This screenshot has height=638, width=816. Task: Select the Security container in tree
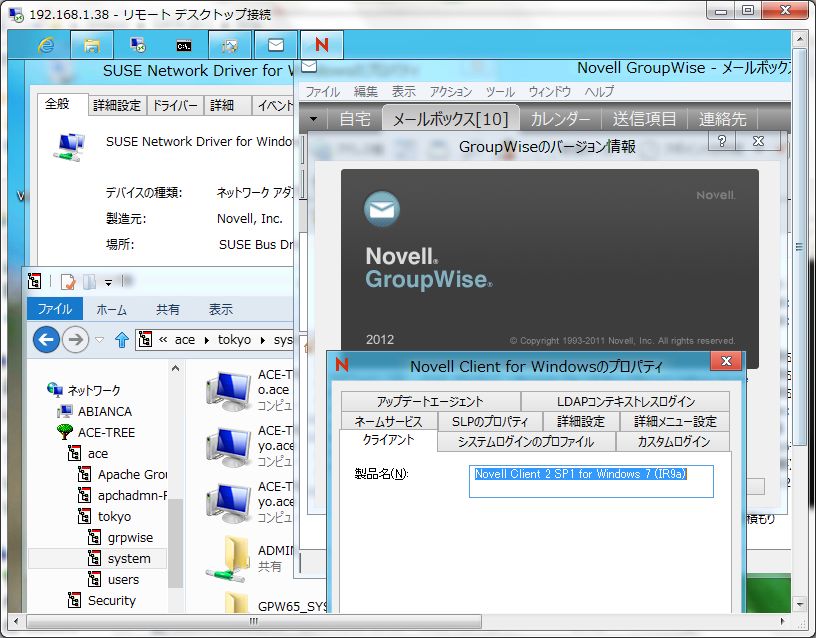tap(101, 601)
